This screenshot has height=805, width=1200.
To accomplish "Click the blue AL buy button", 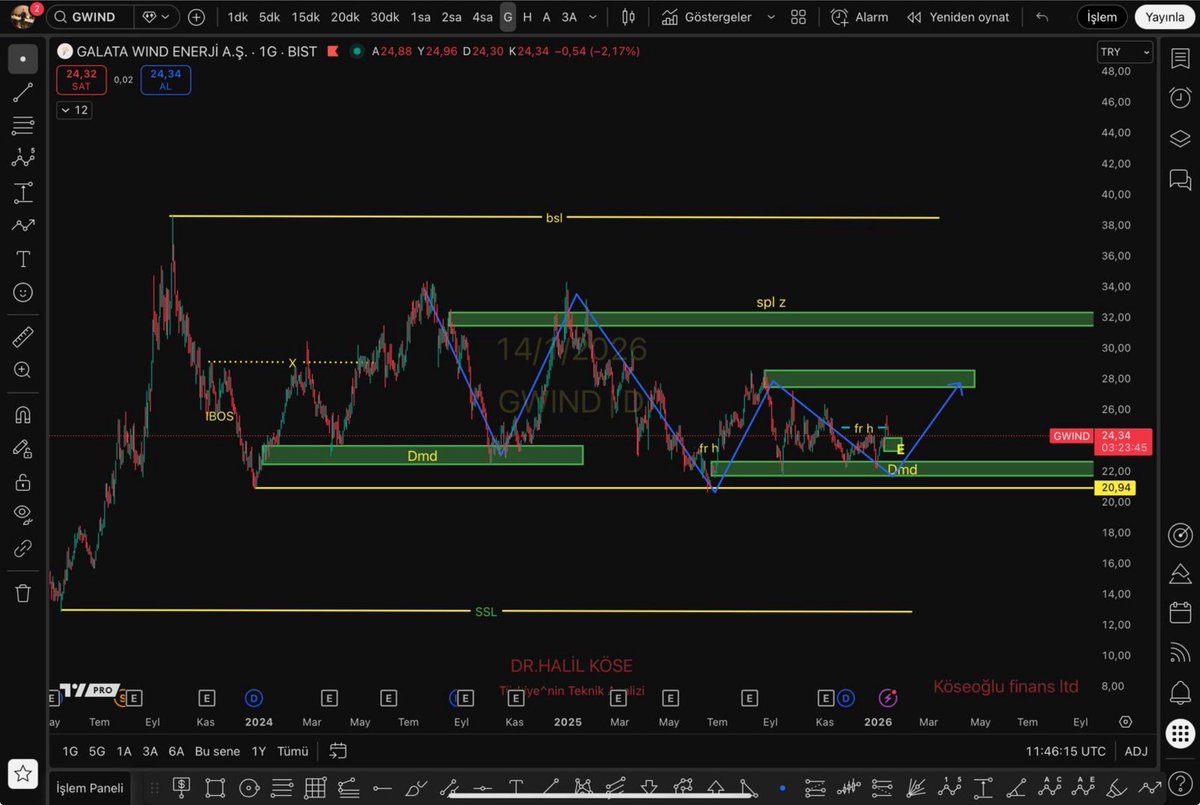I will 165,80.
